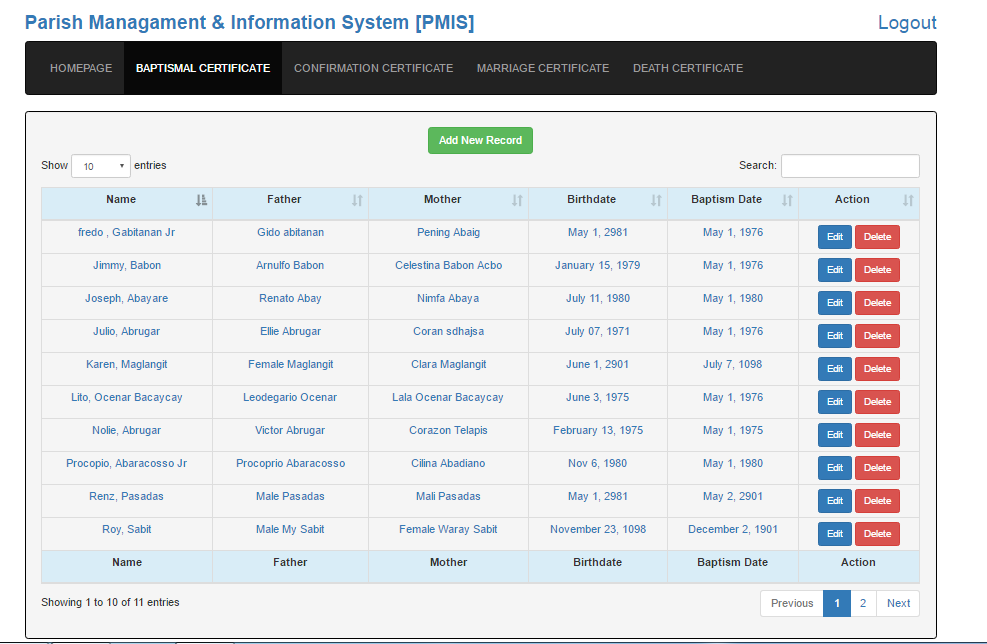Select the birthdate 'November 23, 1098'
The image size is (987, 644).
click(598, 529)
